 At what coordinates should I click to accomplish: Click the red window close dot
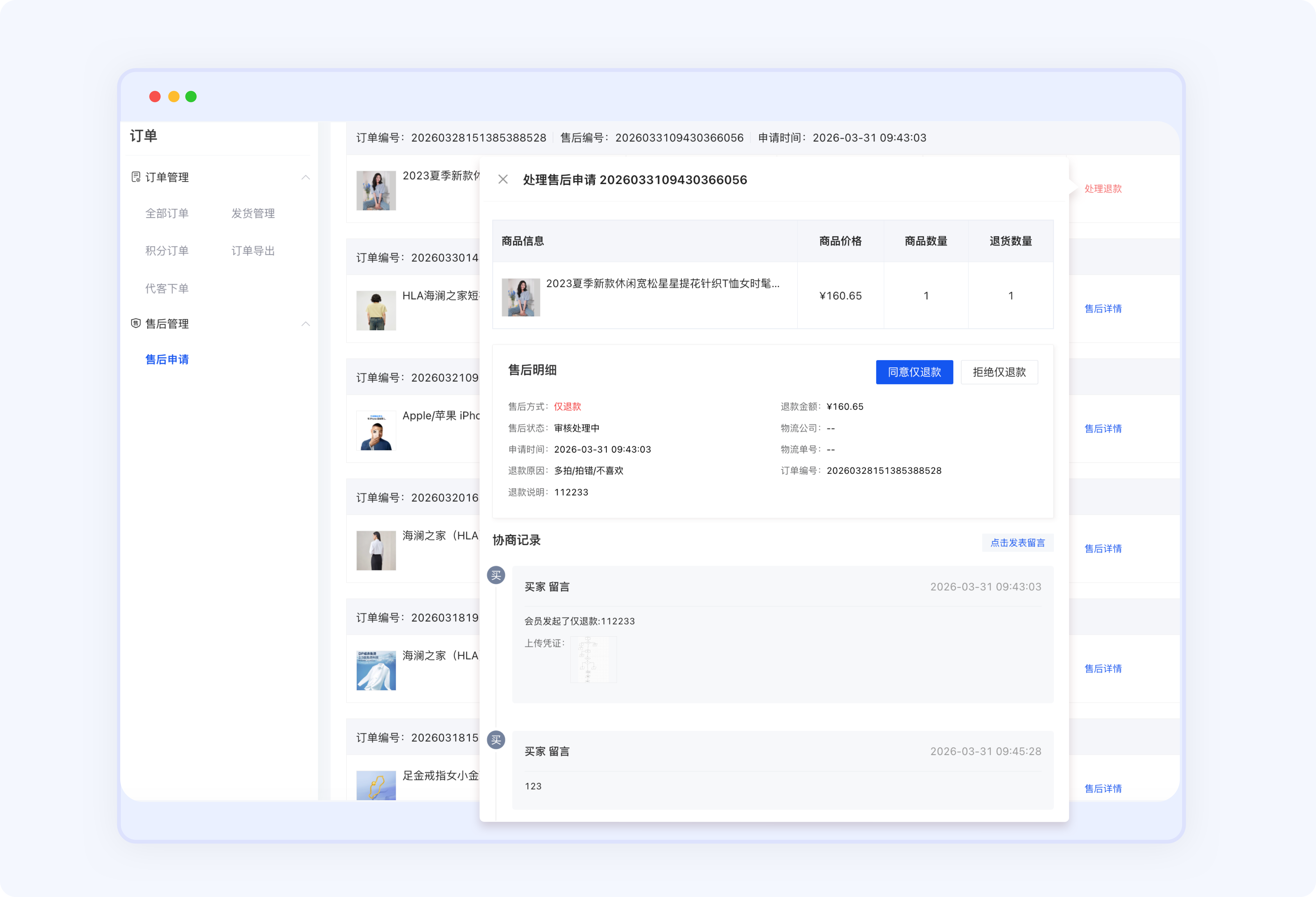click(155, 97)
